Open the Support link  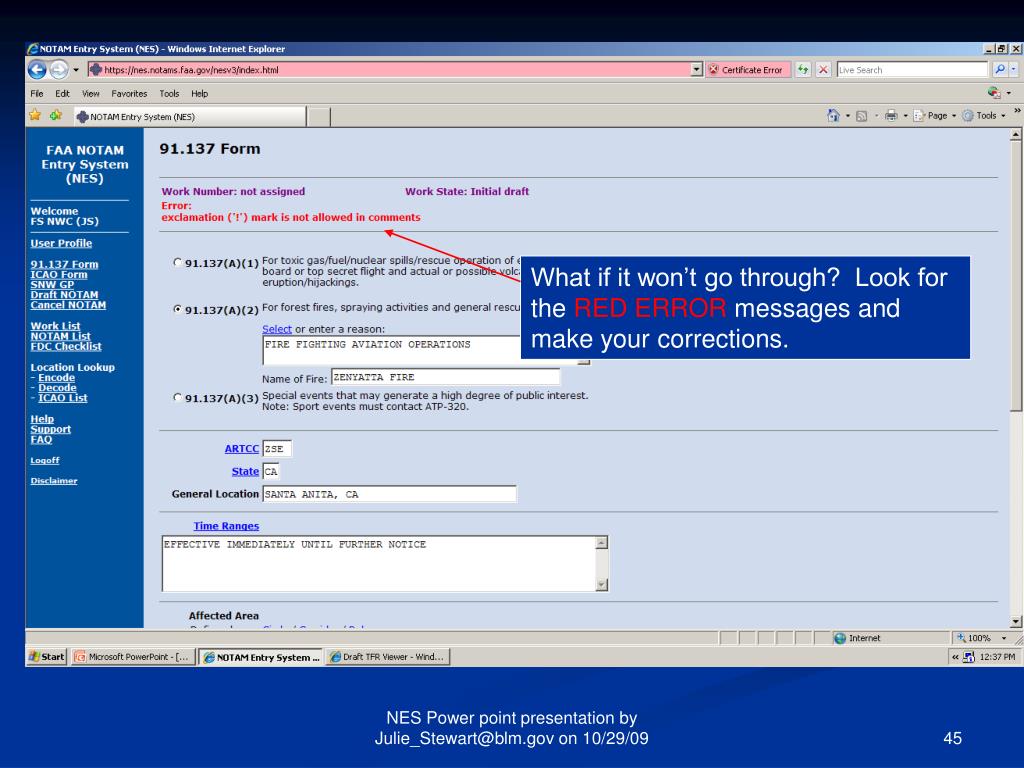click(x=50, y=429)
